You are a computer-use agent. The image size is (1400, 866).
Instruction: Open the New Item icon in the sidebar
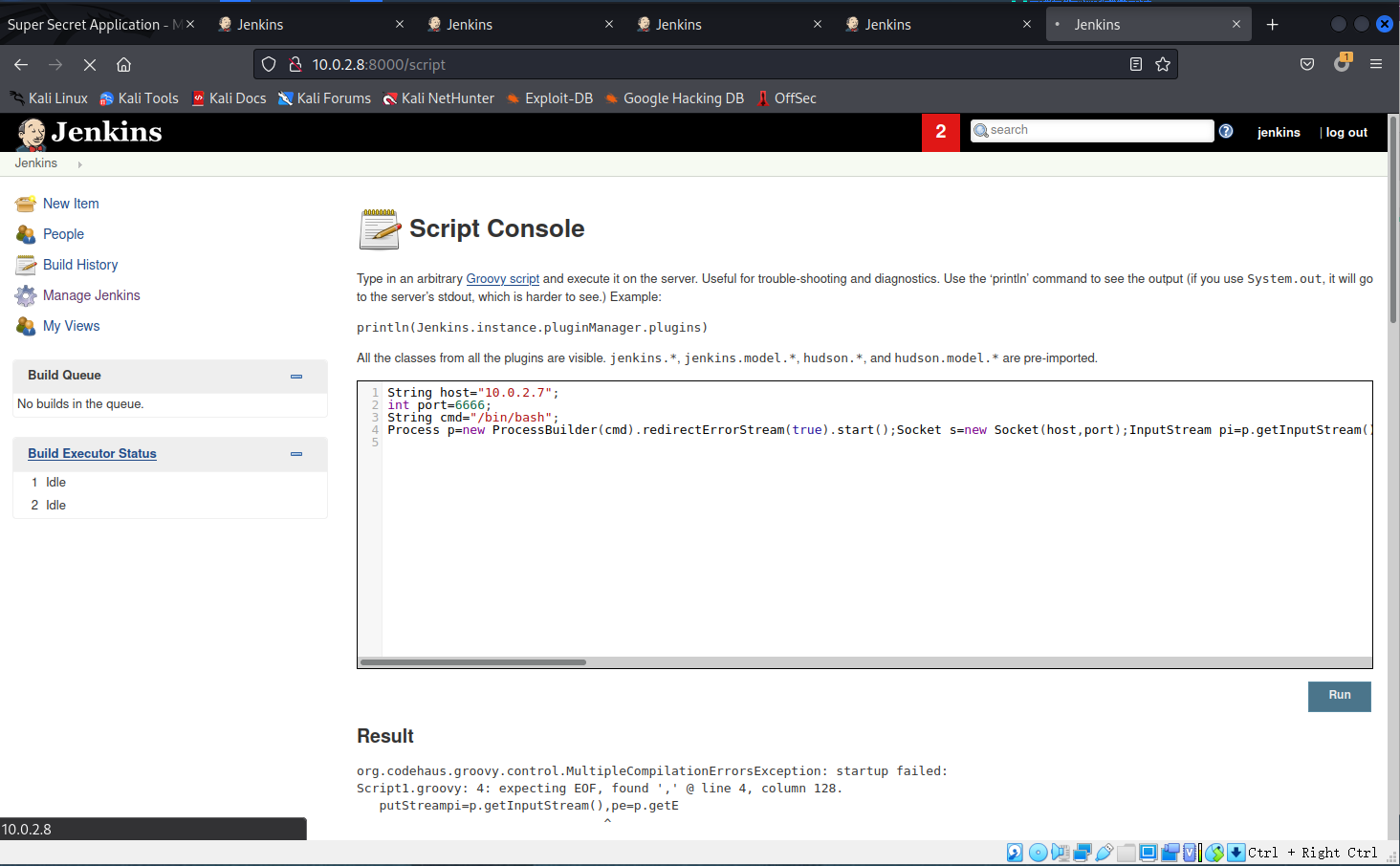coord(26,204)
